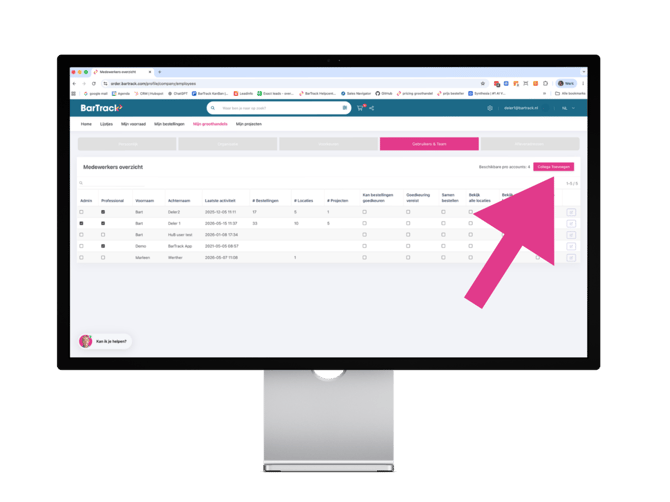
Task: Click the Collega Toevoegen button
Action: (553, 167)
